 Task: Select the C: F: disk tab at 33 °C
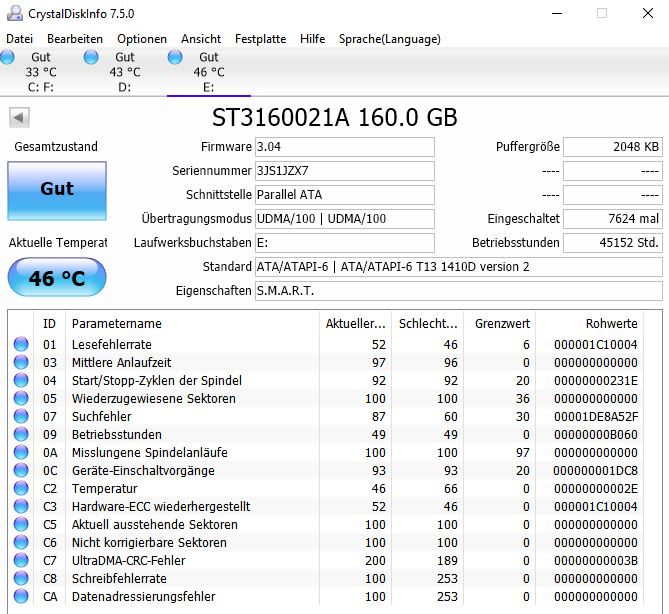coord(41,72)
